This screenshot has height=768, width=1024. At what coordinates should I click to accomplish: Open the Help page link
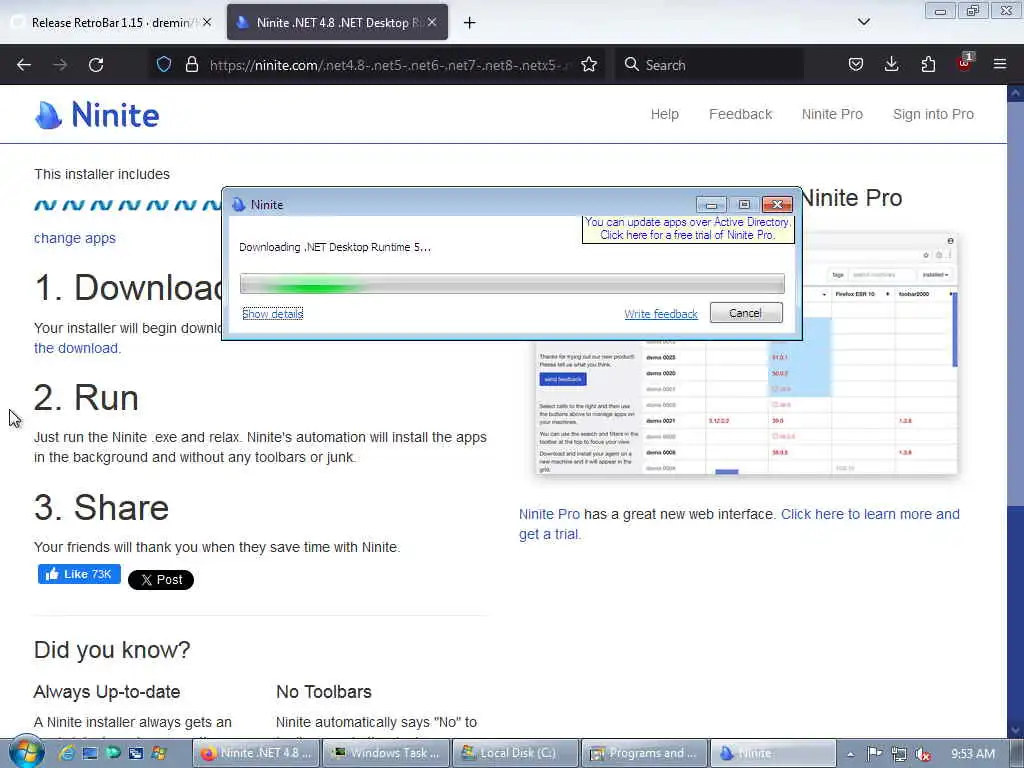tap(665, 114)
